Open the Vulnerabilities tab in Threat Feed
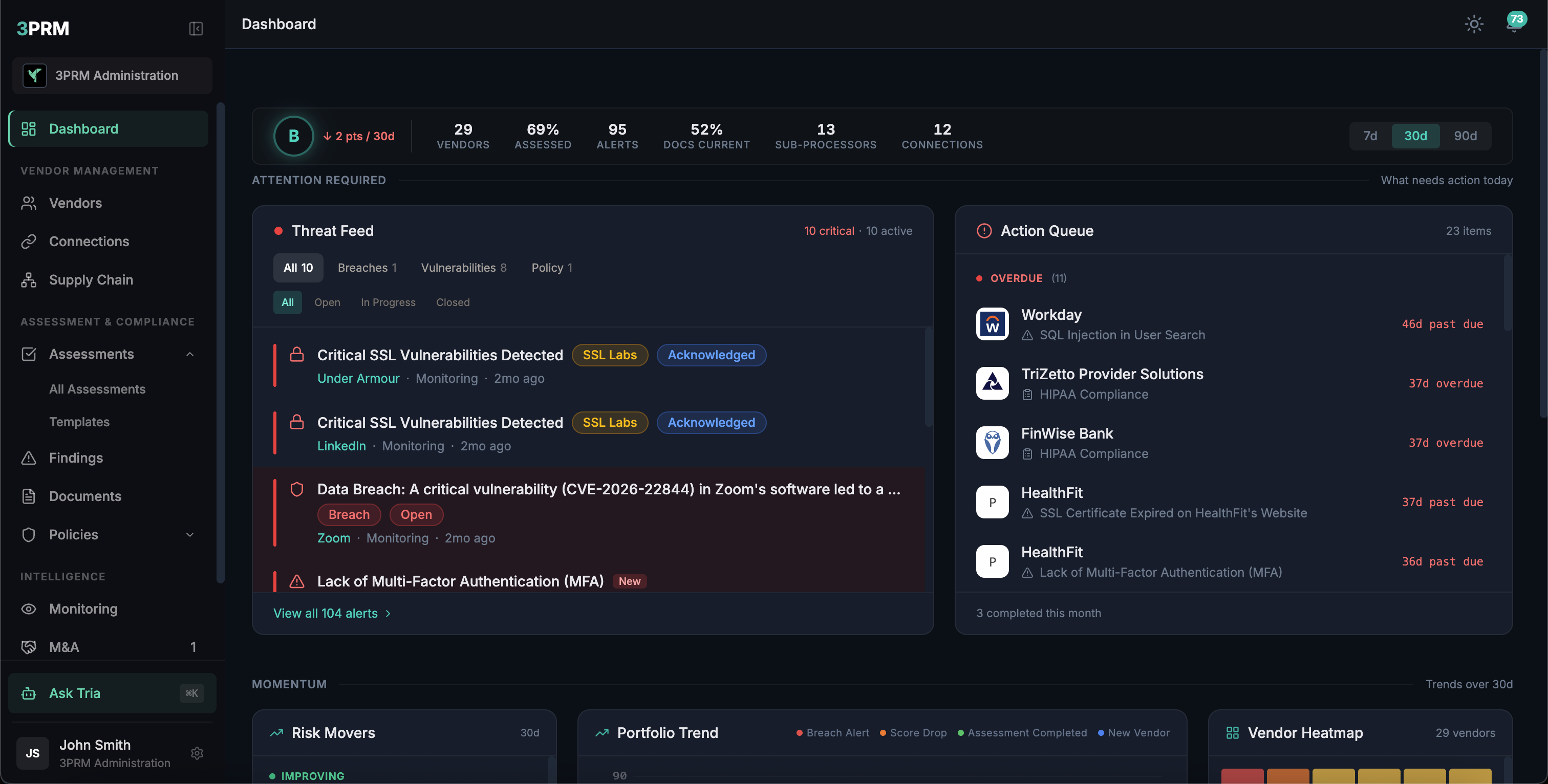The height and width of the screenshot is (784, 1548). 463,267
